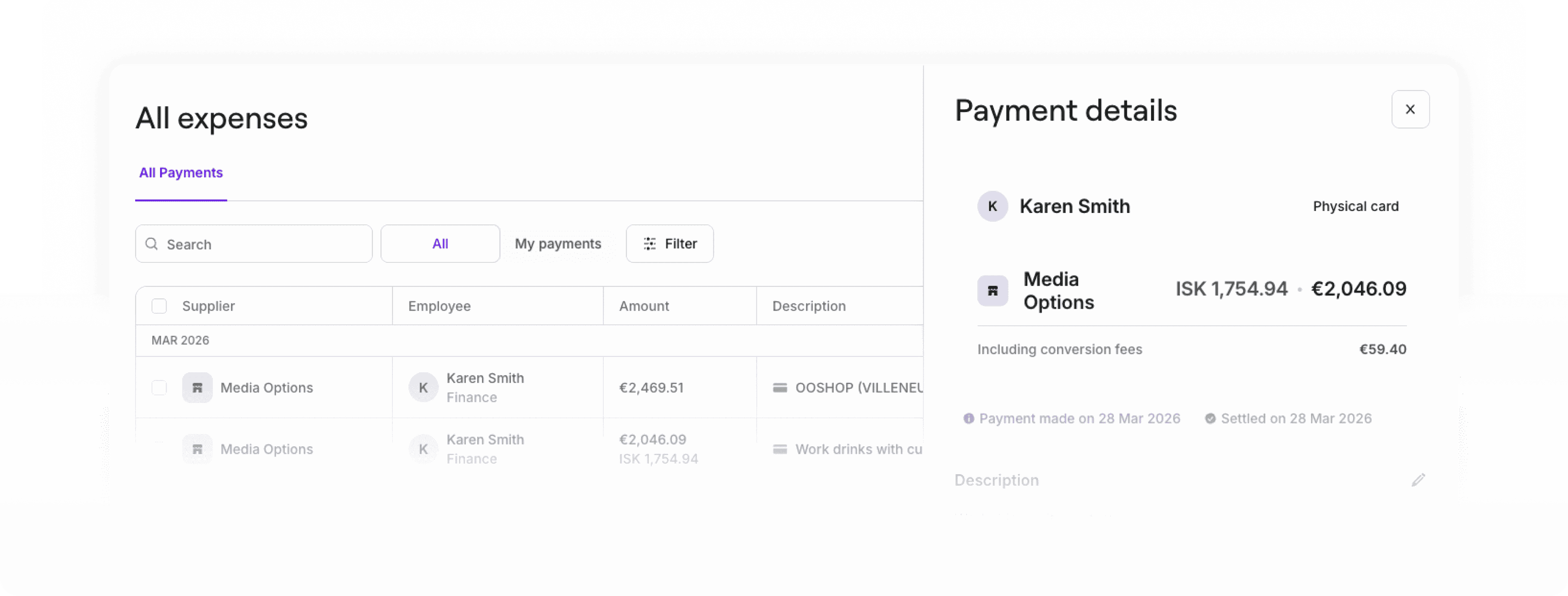Screen dimensions: 1568x596
Task: Sort by Supplier column header
Action: coord(208,306)
